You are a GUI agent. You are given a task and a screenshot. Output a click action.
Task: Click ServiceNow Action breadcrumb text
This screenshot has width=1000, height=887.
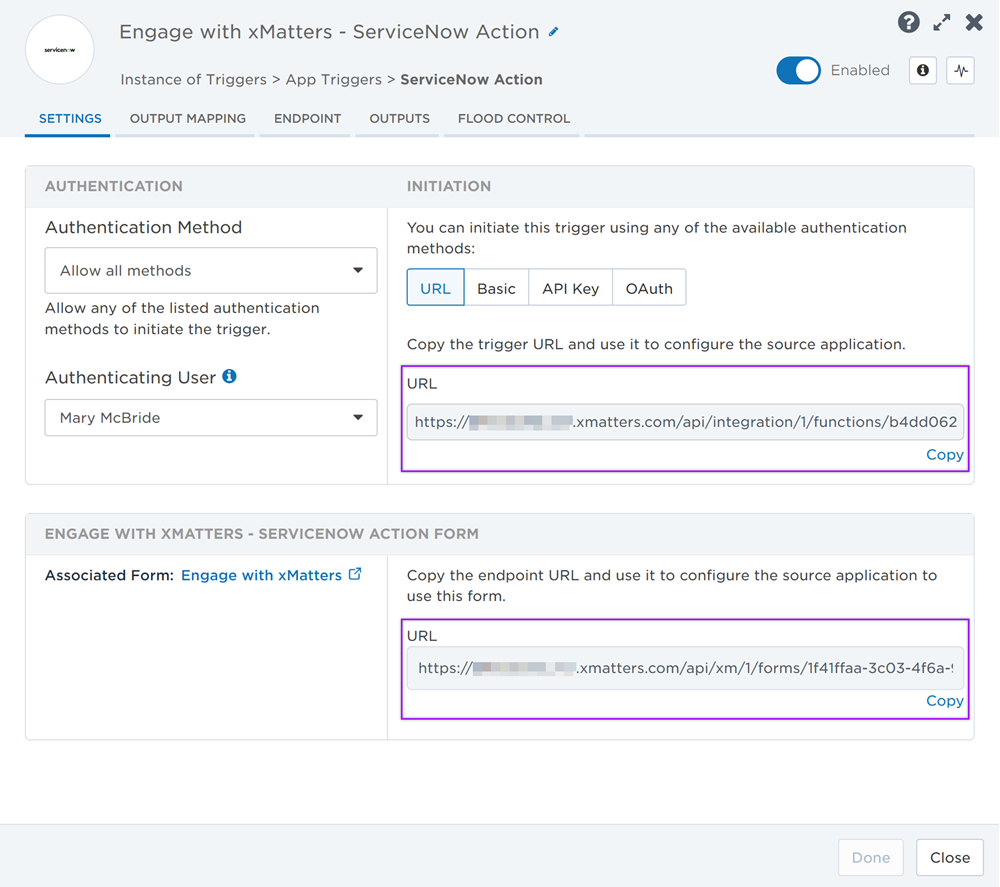point(471,80)
